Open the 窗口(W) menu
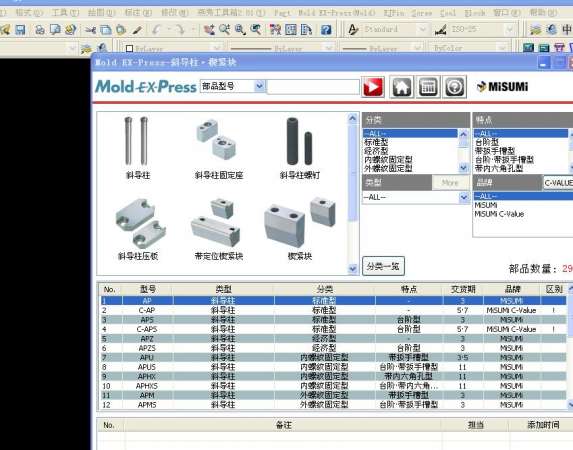Viewport: 573px width, 450px height. click(506, 13)
